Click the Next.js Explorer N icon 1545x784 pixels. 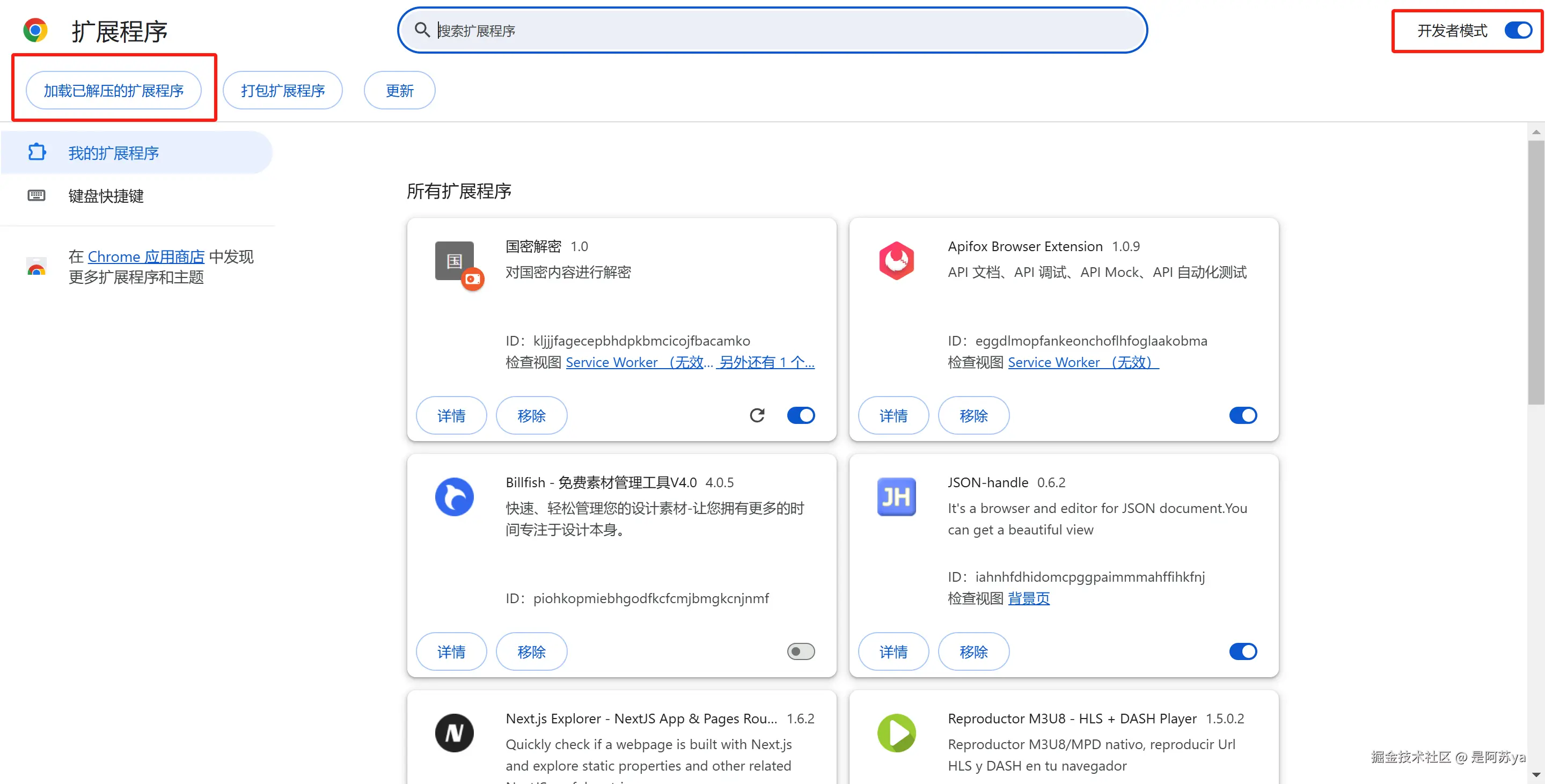tap(454, 732)
